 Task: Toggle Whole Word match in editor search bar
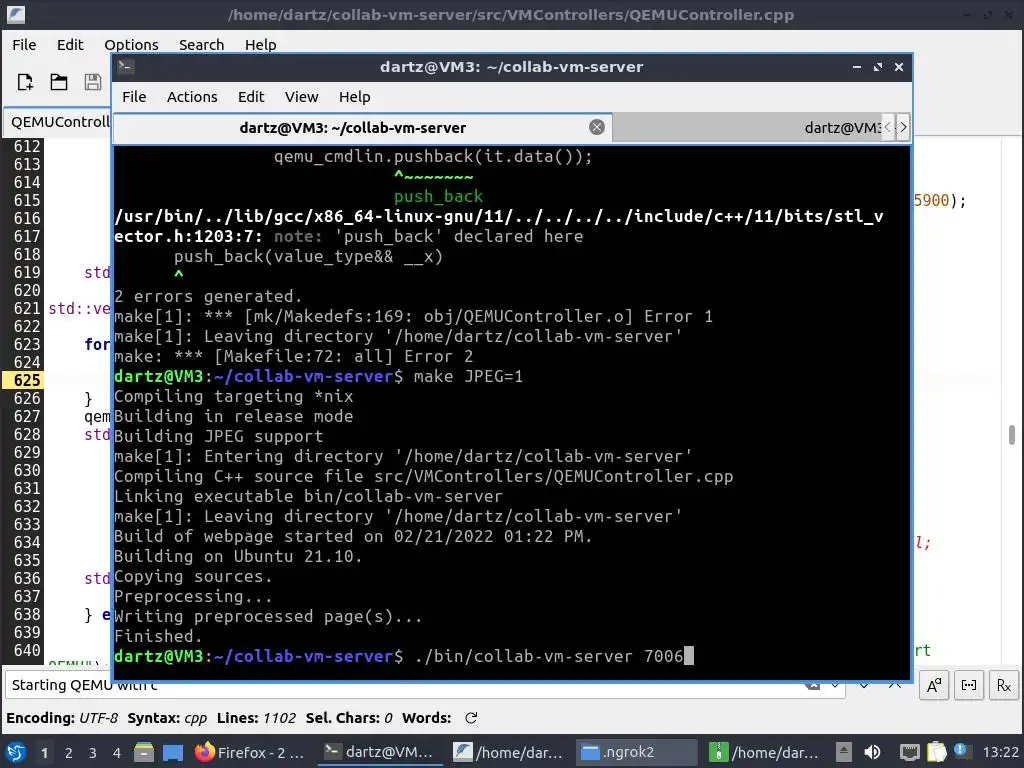click(969, 685)
